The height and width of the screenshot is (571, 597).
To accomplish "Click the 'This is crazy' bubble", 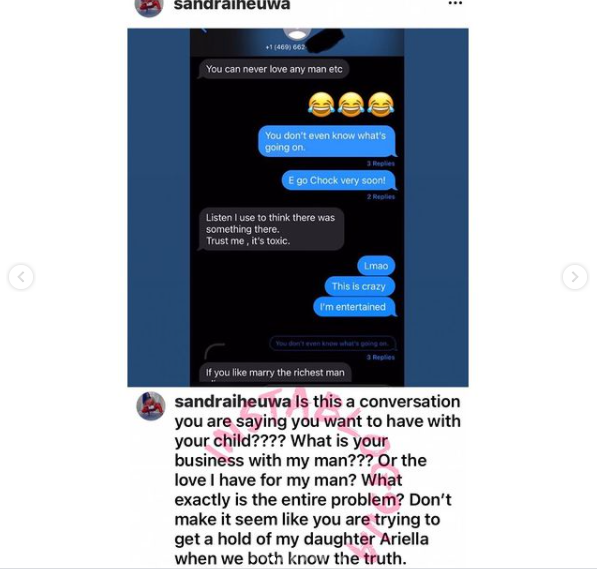I will (359, 286).
